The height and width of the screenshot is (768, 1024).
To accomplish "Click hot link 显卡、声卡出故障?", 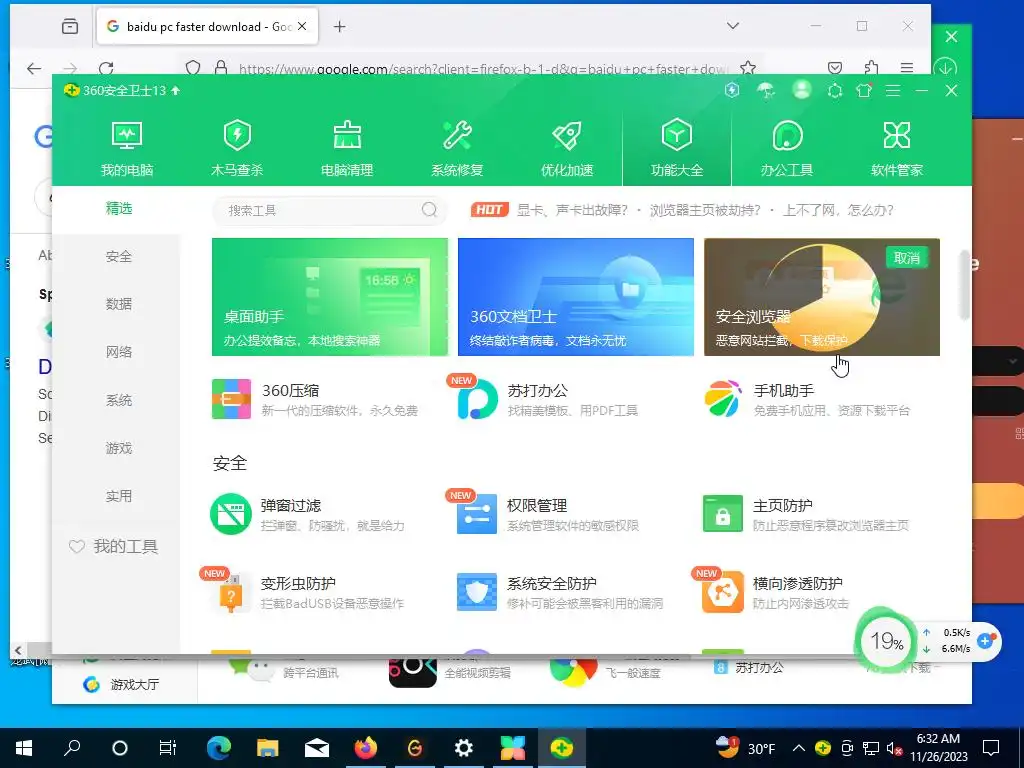I will (572, 210).
